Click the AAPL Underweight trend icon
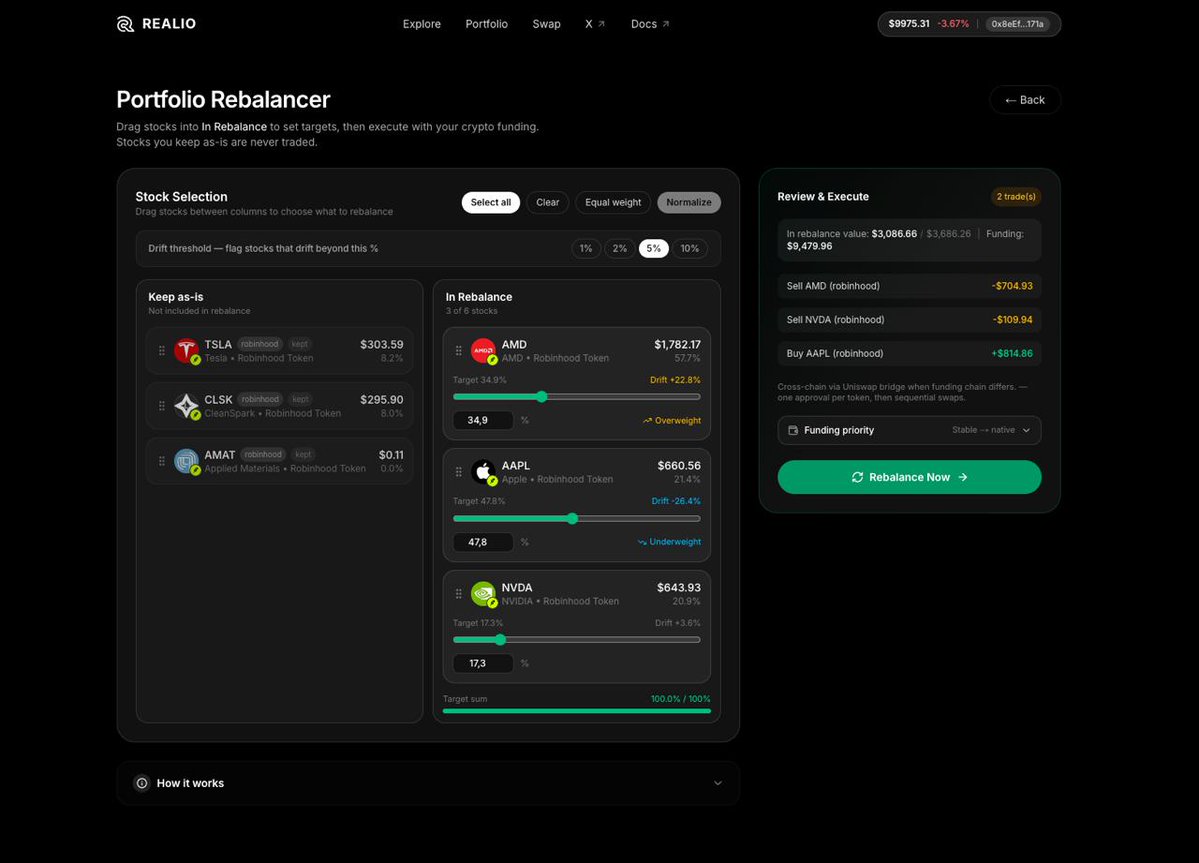The height and width of the screenshot is (863, 1199). tap(642, 542)
